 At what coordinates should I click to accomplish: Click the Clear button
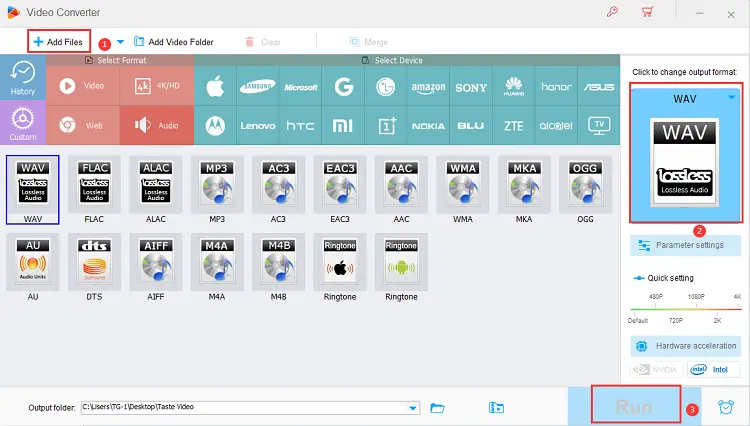tap(263, 42)
